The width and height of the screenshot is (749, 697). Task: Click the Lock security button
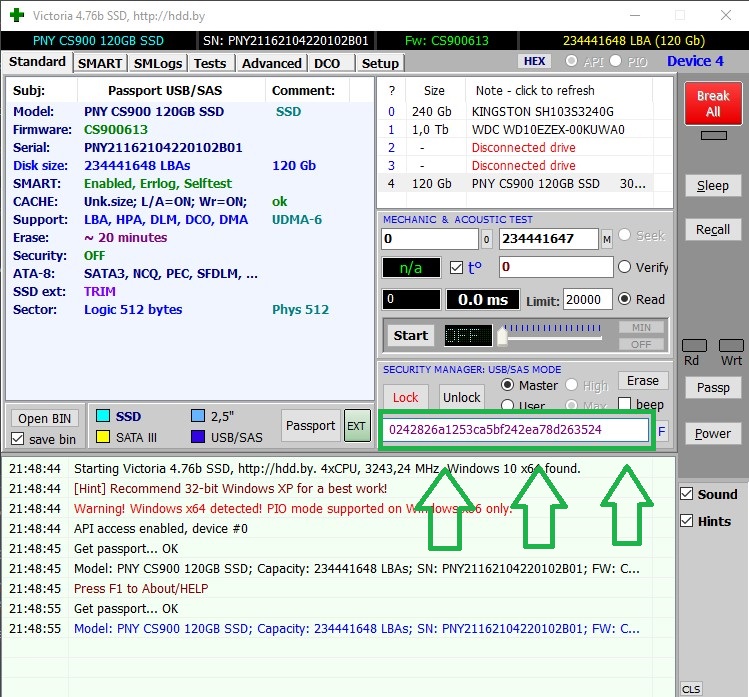(406, 397)
